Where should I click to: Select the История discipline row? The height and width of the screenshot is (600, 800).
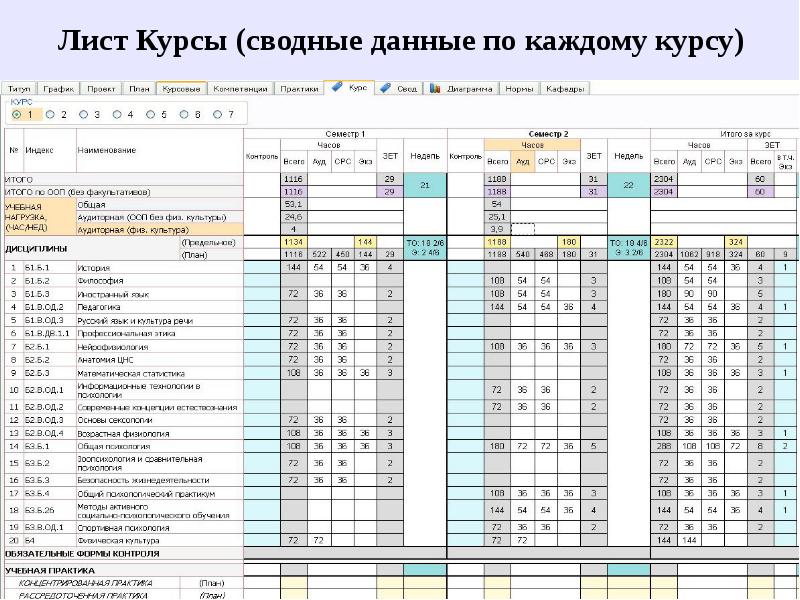[x=93, y=268]
